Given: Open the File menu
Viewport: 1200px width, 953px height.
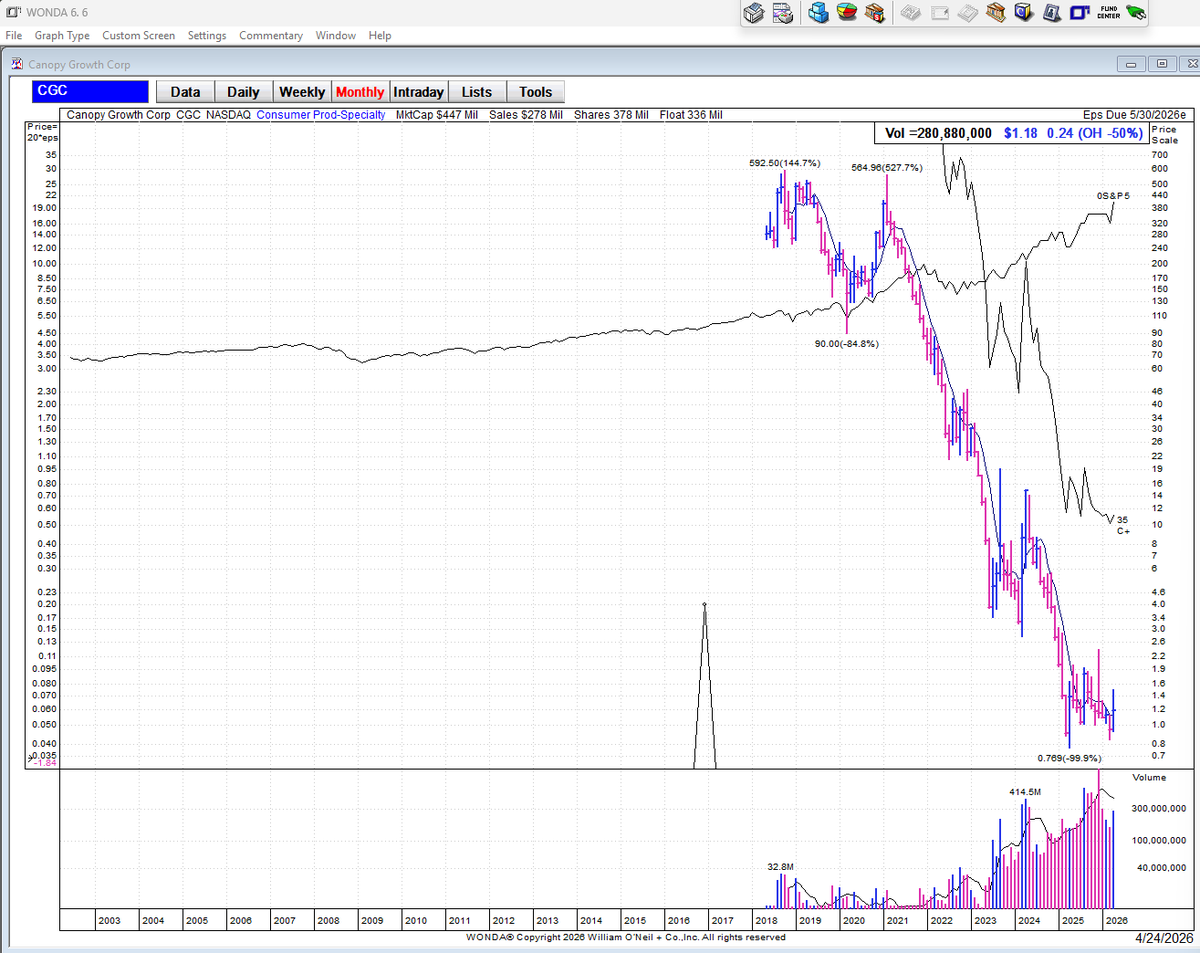Looking at the screenshot, I should point(14,35).
